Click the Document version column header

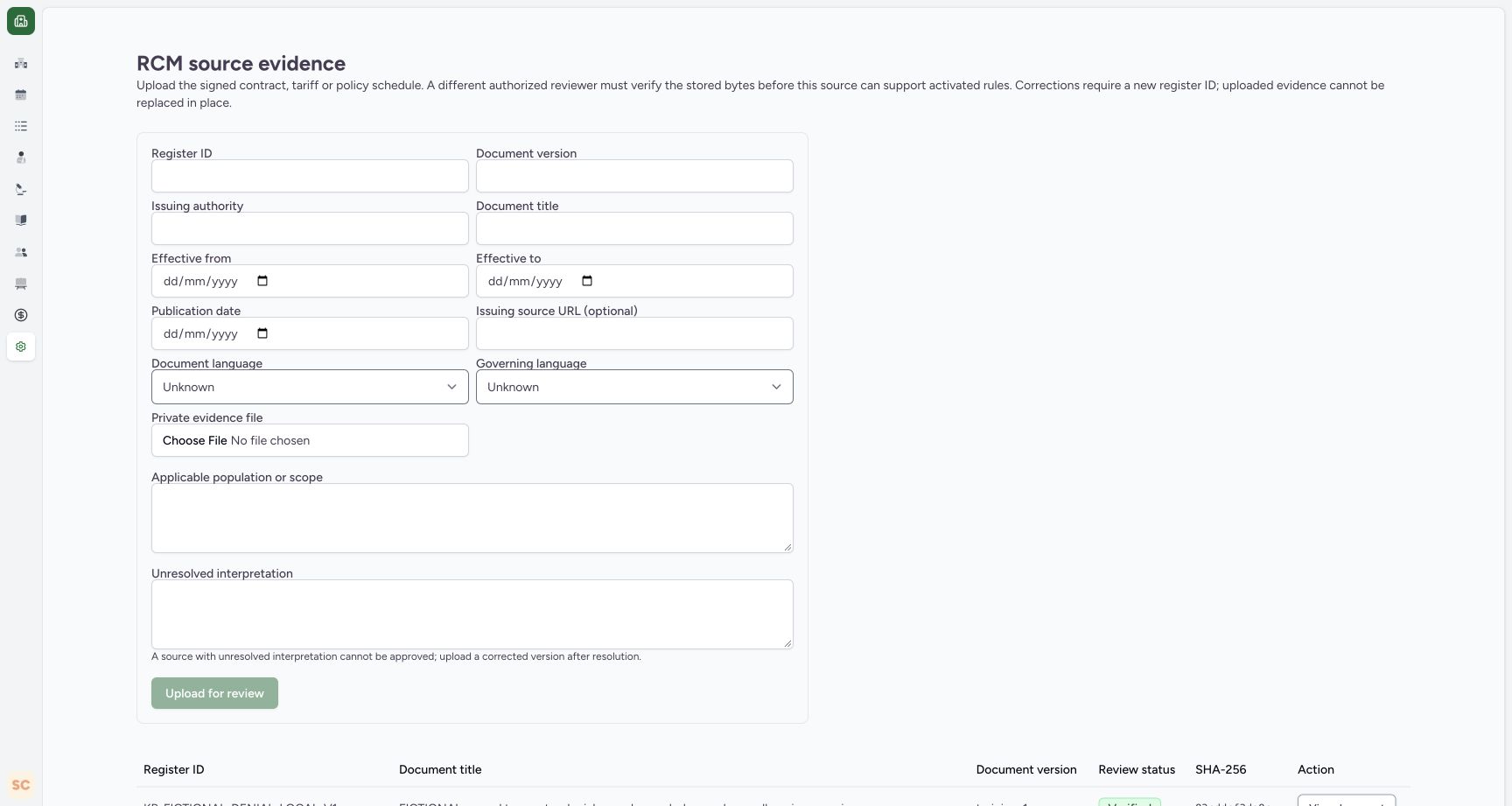1026,769
